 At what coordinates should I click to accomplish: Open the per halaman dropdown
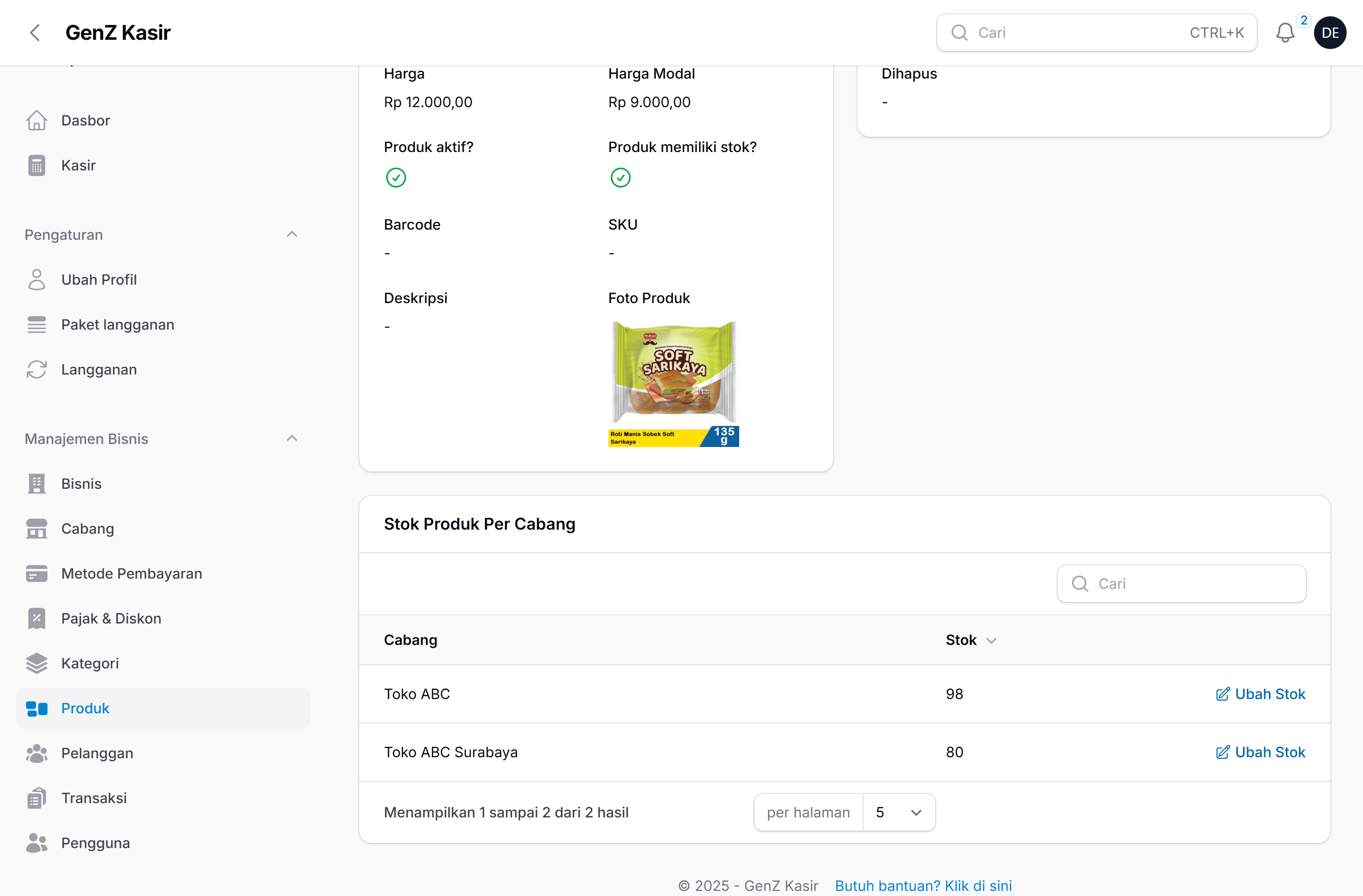(898, 812)
